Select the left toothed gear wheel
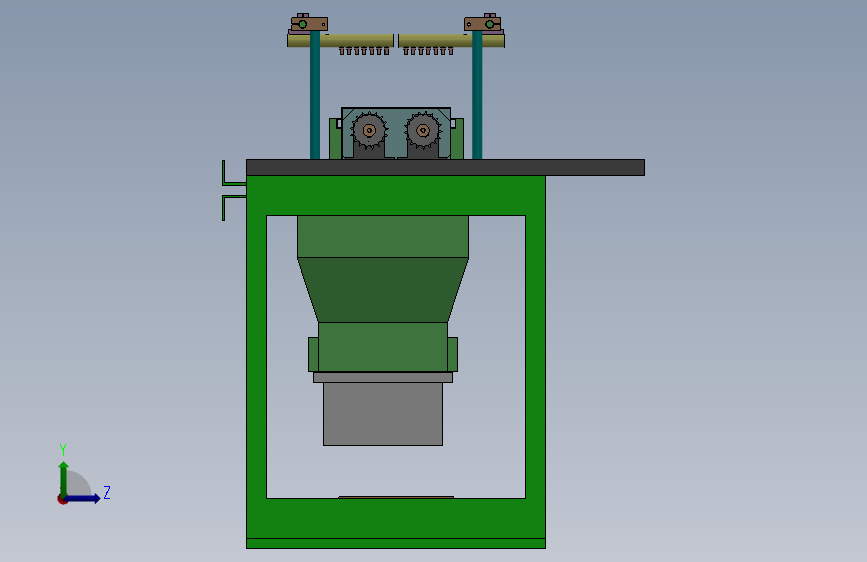The height and width of the screenshot is (562, 867). [x=369, y=131]
